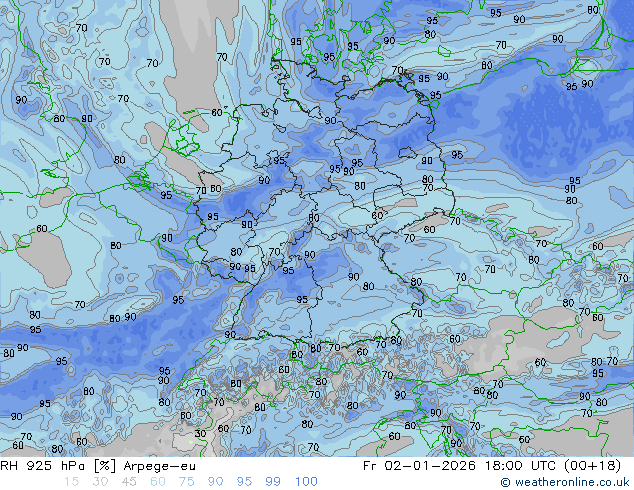Select the 90 legend value in scale

215,482
